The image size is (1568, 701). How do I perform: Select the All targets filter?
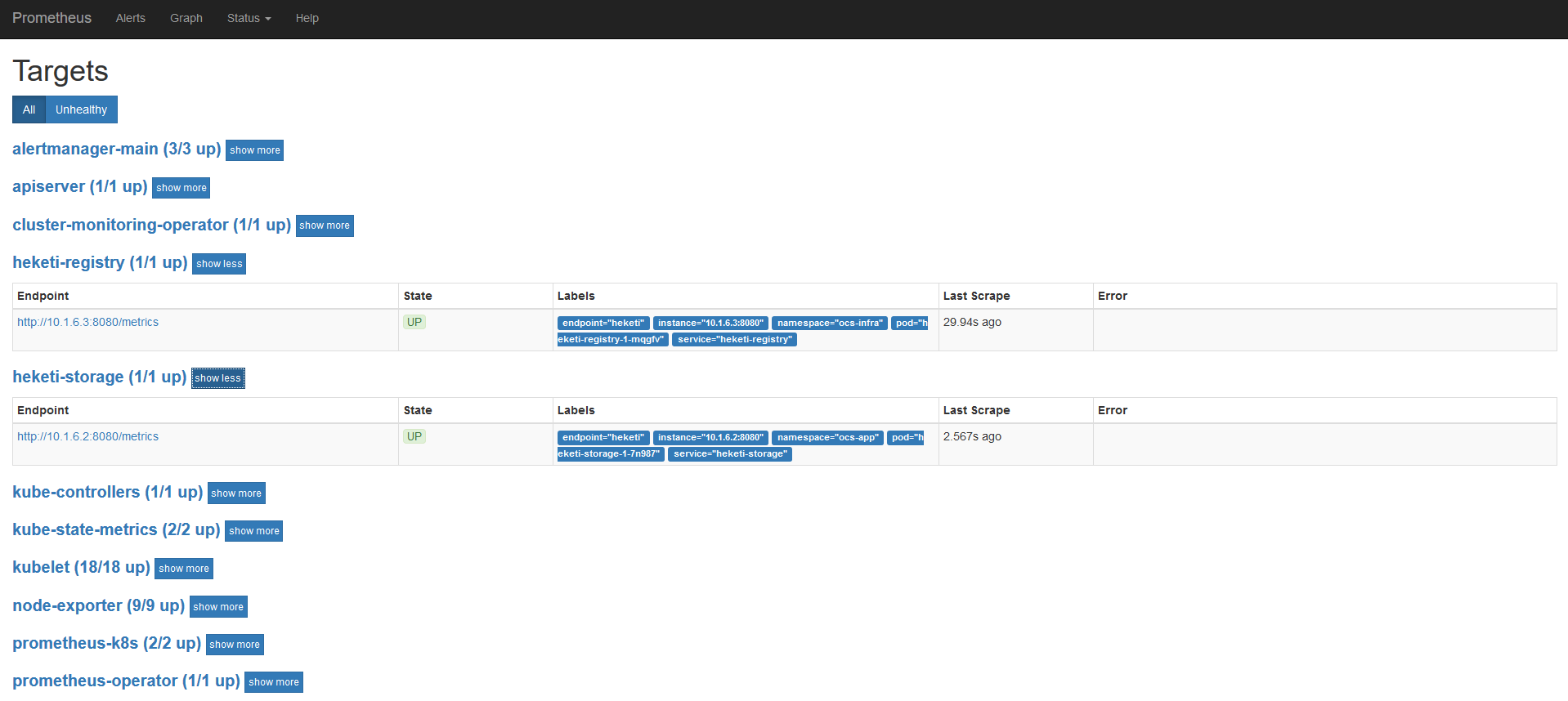(x=29, y=109)
